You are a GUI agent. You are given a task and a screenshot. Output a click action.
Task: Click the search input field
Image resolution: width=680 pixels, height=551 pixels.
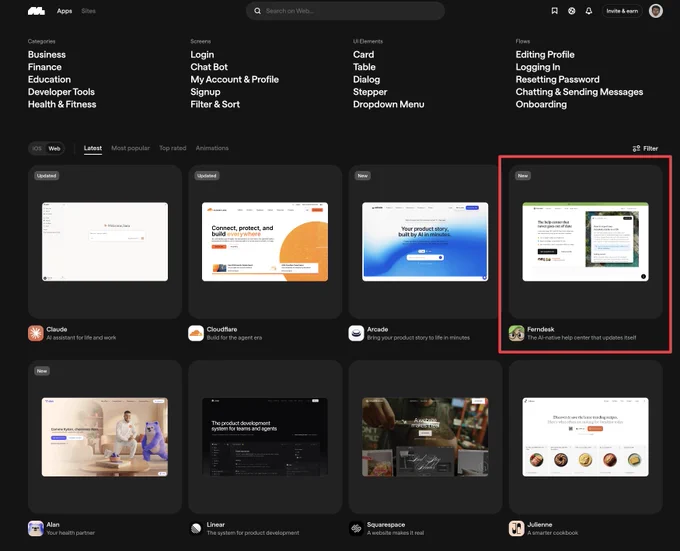point(345,11)
